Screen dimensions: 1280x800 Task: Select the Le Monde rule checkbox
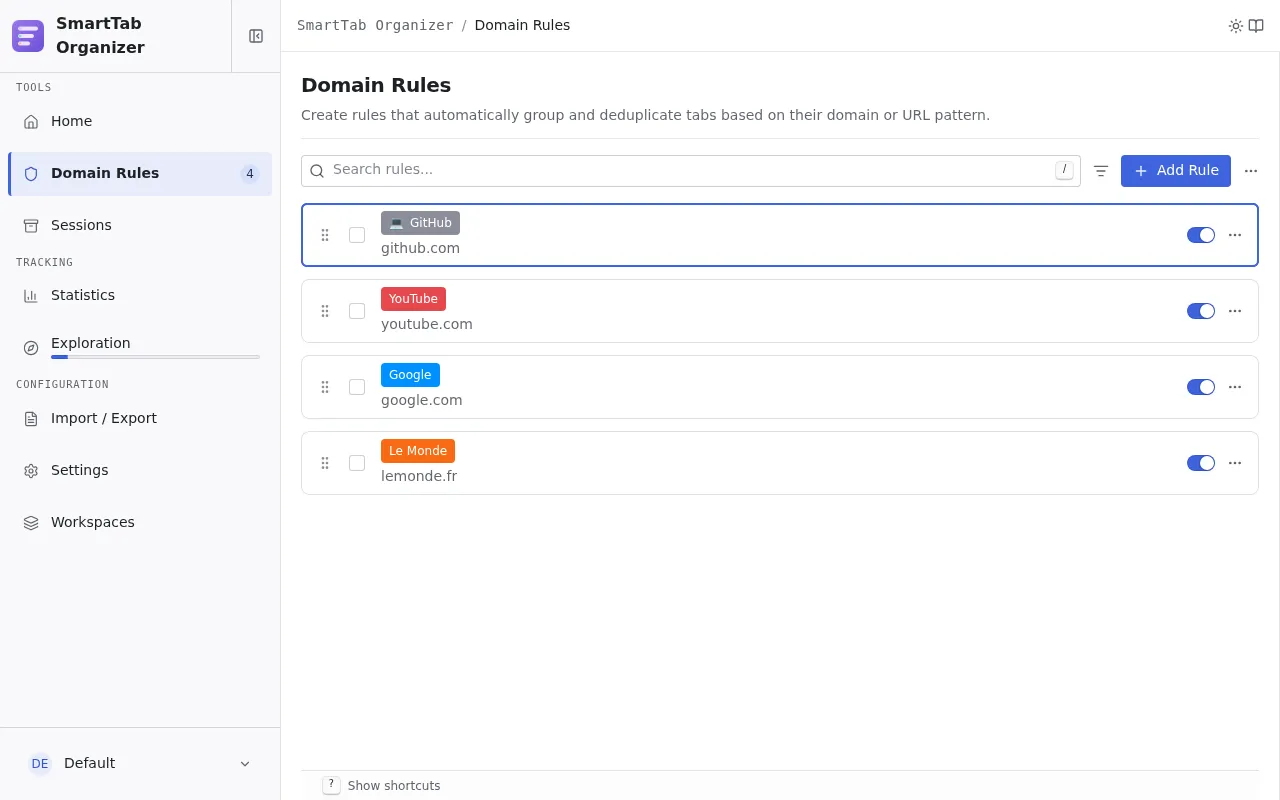(357, 463)
